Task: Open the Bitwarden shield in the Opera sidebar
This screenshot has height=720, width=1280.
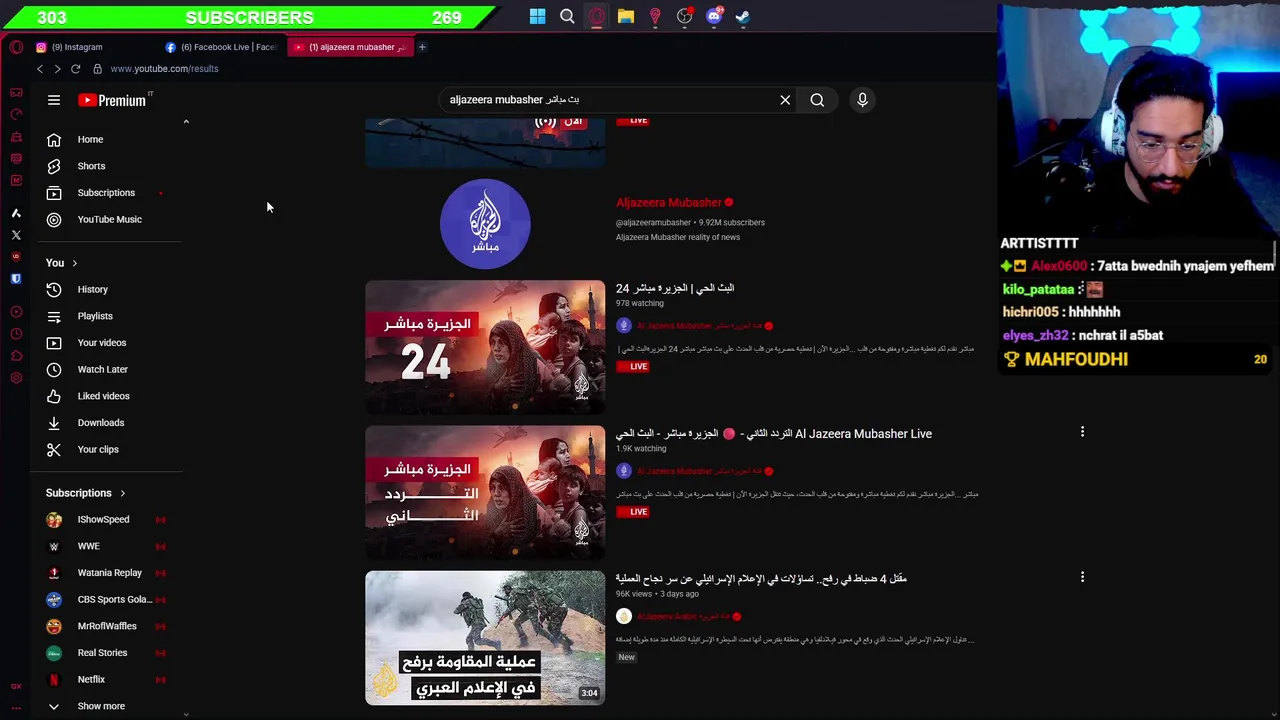Action: (x=16, y=279)
